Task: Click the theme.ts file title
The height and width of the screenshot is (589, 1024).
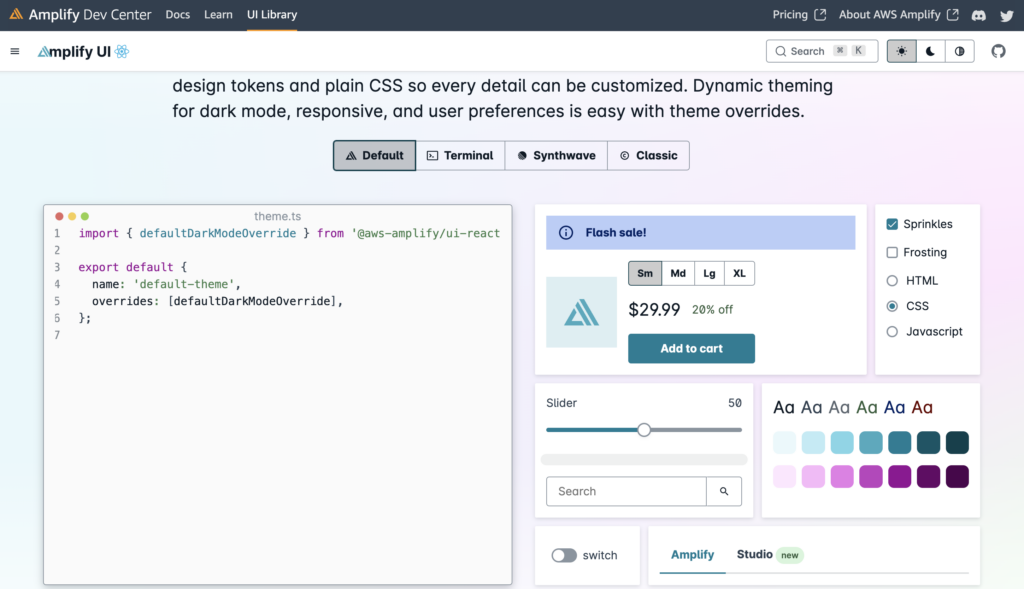Action: click(x=278, y=216)
